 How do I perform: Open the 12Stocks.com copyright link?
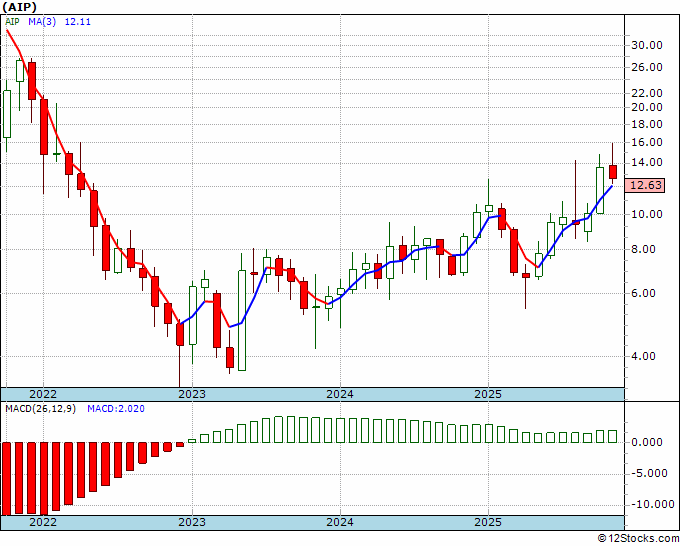pos(638,539)
